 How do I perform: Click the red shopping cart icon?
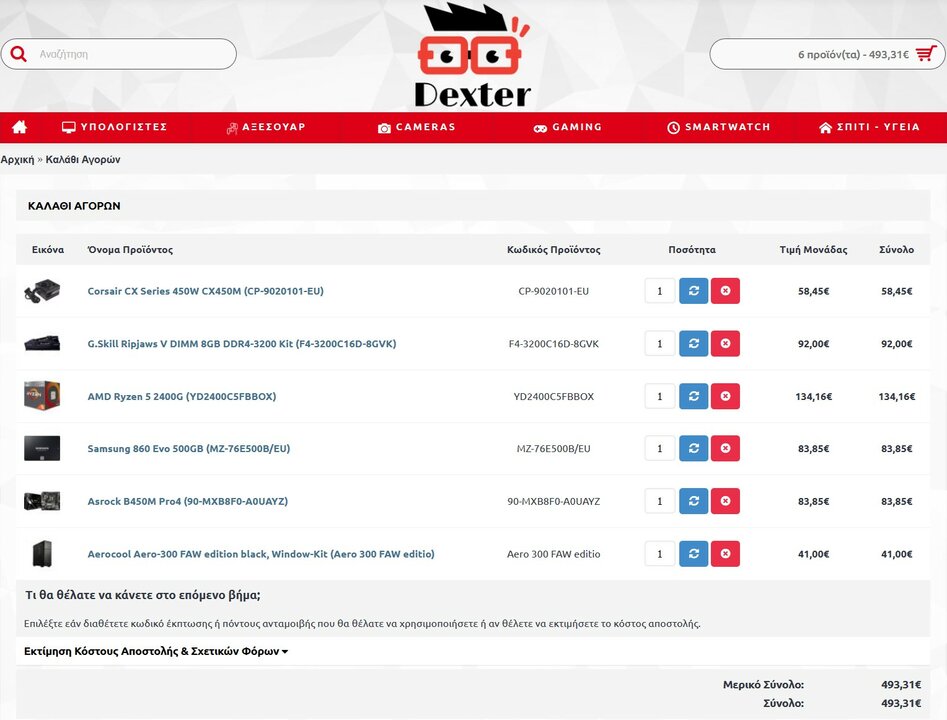click(x=926, y=54)
